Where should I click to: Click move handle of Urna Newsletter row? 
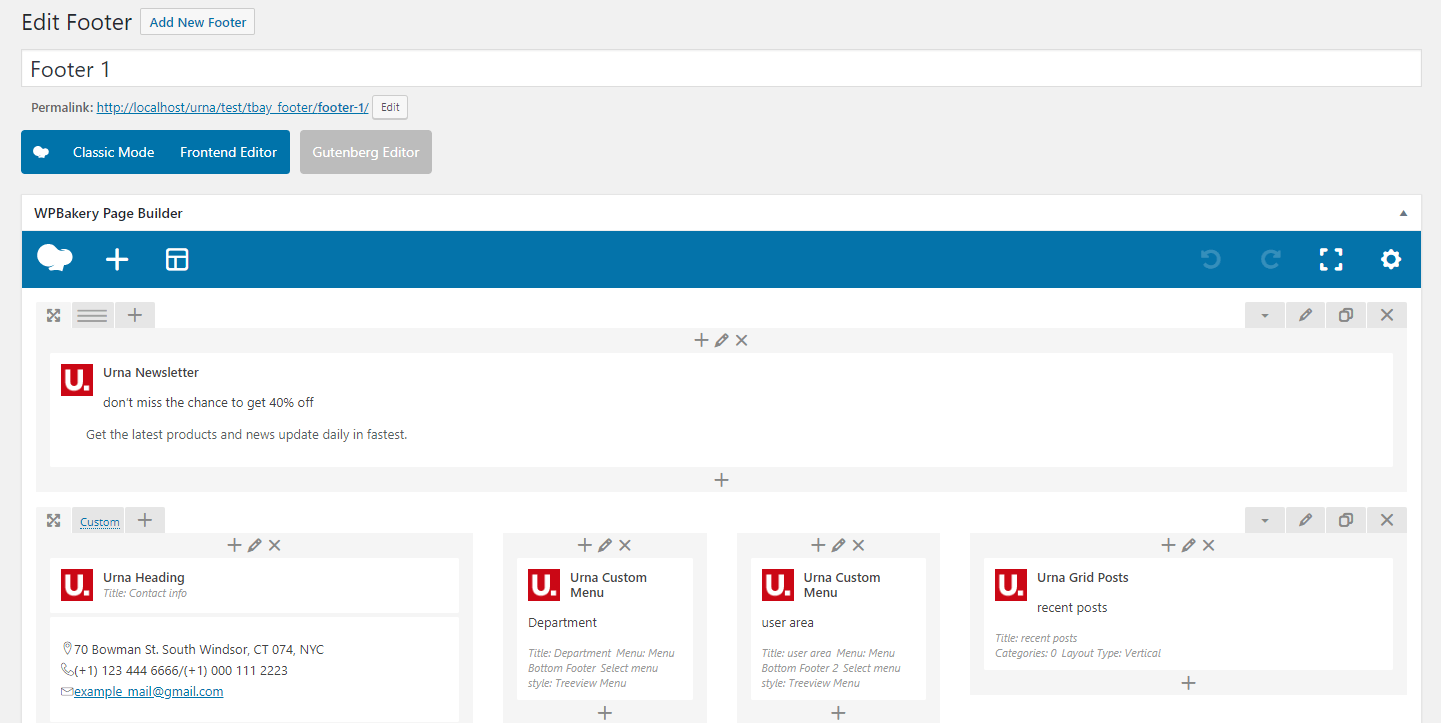pyautogui.click(x=54, y=315)
